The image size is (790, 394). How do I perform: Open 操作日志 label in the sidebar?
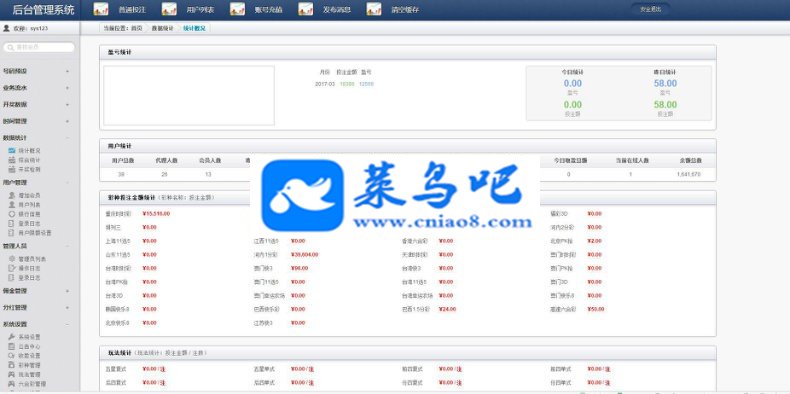29,268
